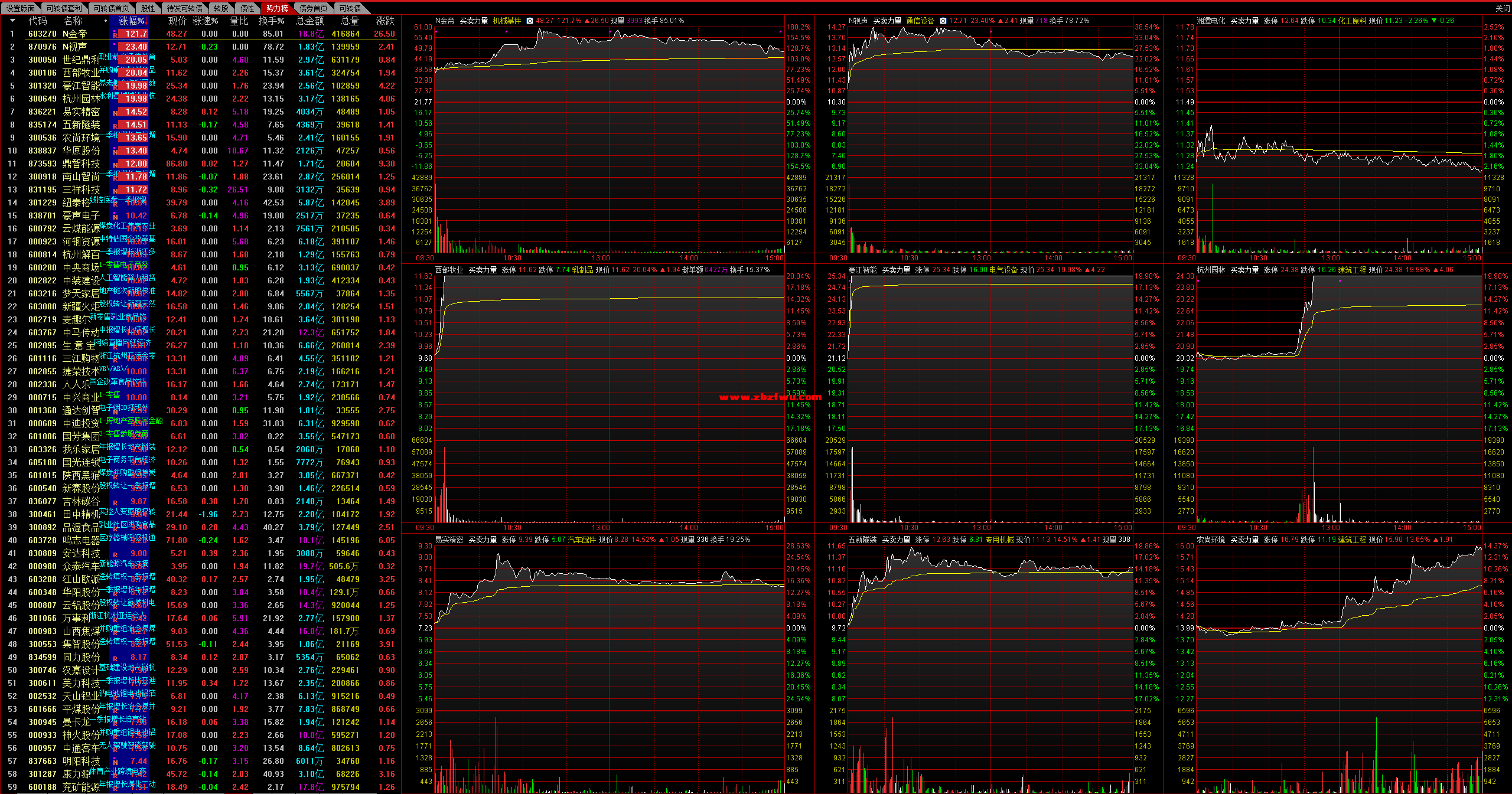Select row 831195 三祥科技
The height and width of the screenshot is (794, 1512).
coord(201,189)
